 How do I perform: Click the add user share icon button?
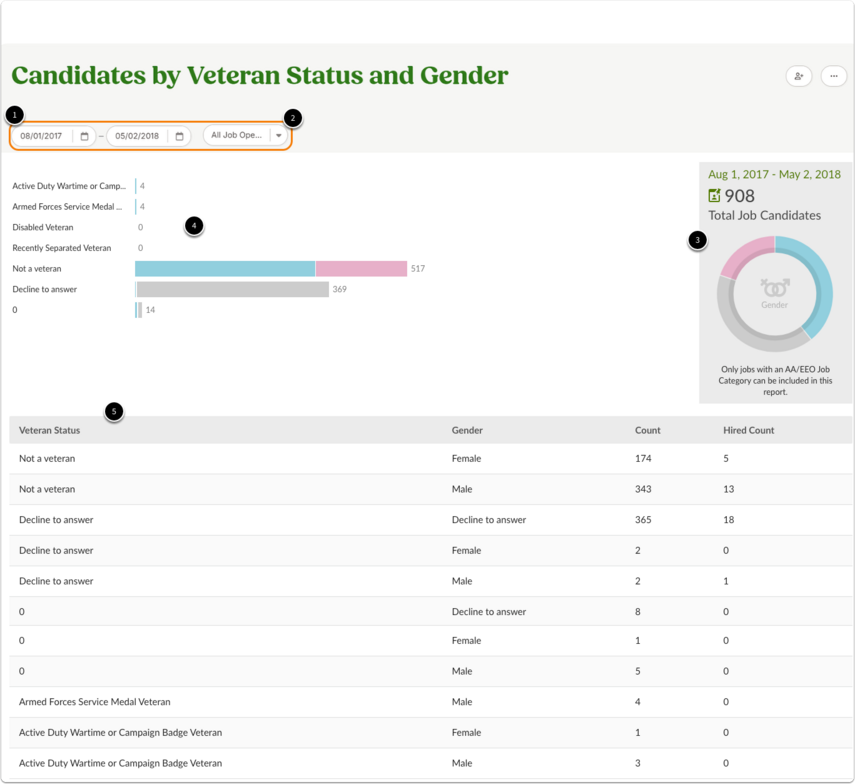[799, 76]
